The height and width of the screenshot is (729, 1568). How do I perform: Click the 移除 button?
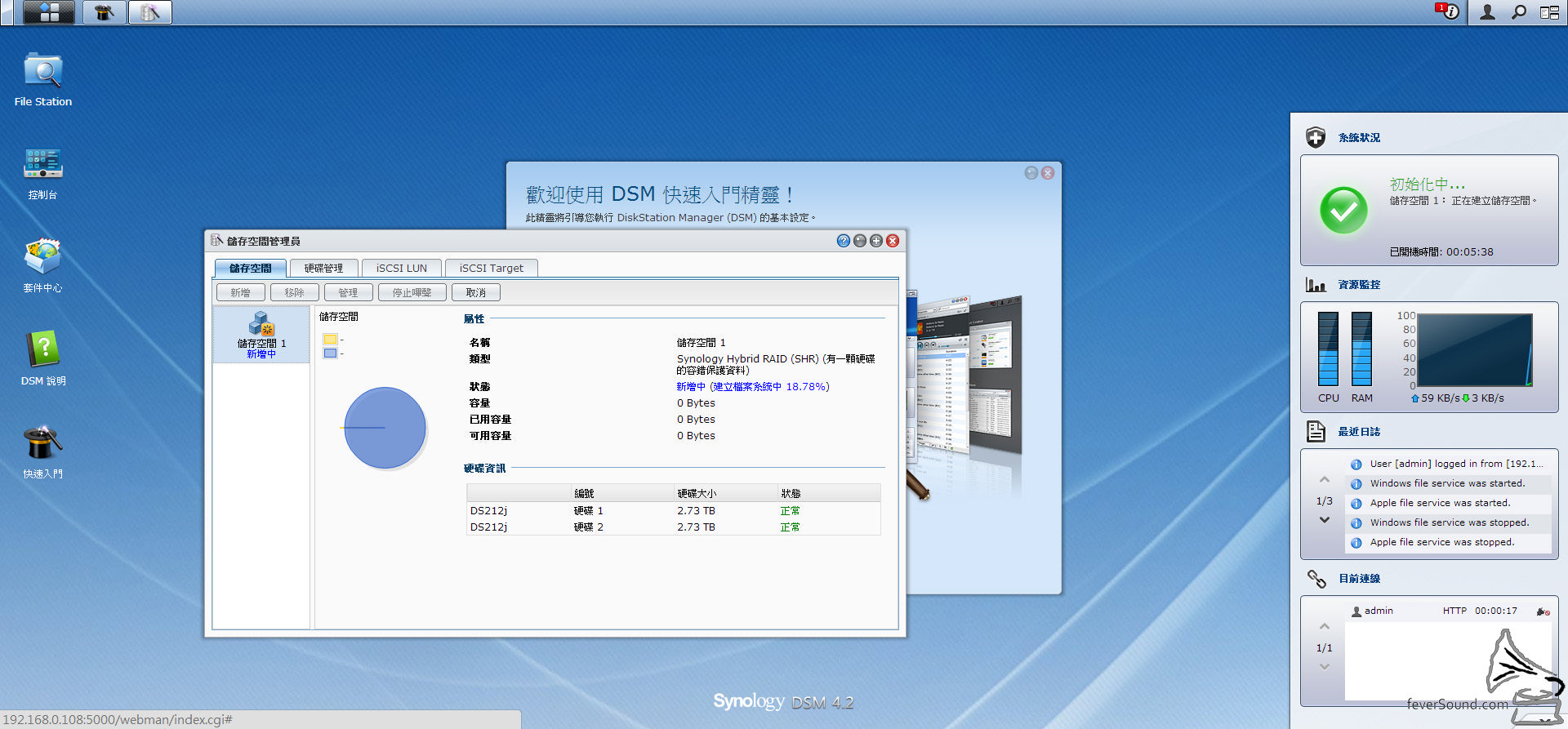tap(295, 292)
